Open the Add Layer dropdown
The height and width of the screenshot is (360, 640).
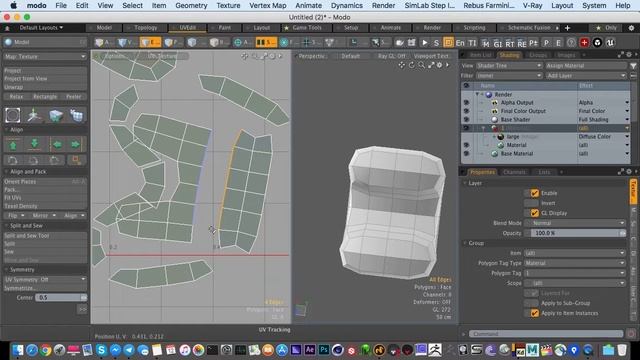tap(586, 76)
